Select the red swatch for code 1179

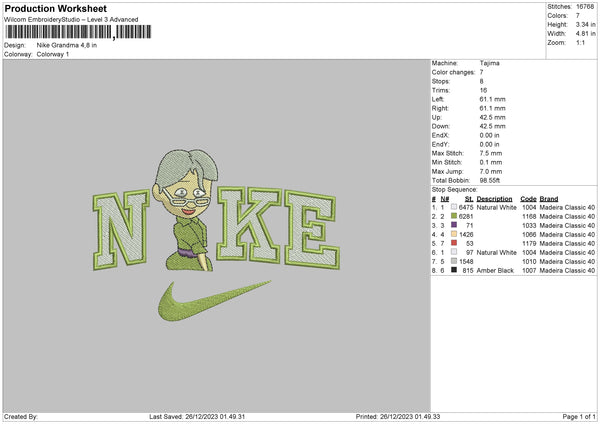[x=454, y=243]
